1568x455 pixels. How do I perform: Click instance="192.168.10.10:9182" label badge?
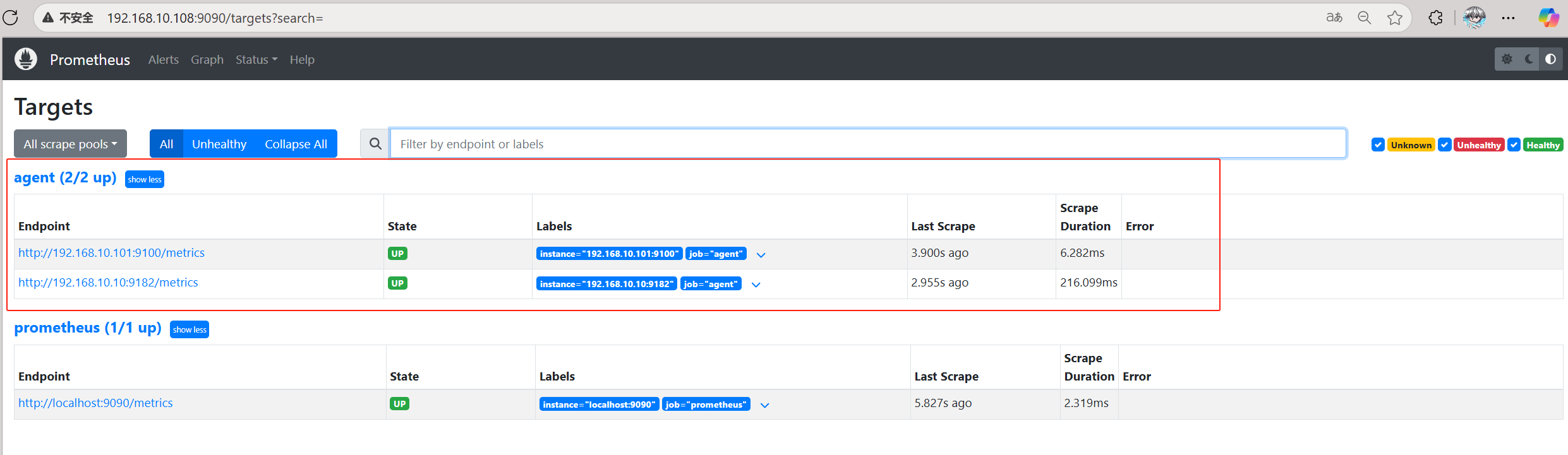pyautogui.click(x=606, y=284)
